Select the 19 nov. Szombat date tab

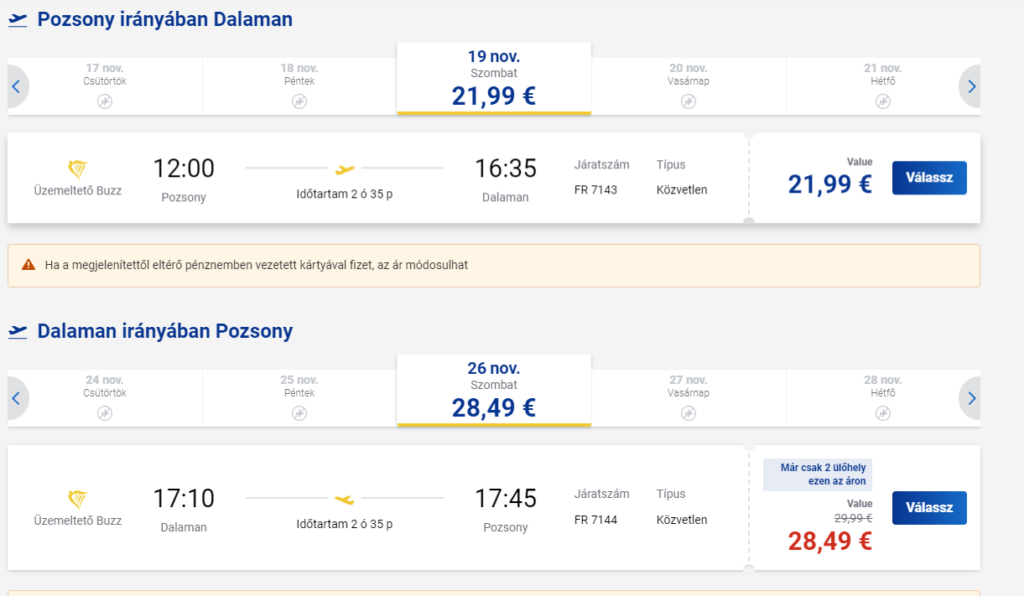(494, 78)
